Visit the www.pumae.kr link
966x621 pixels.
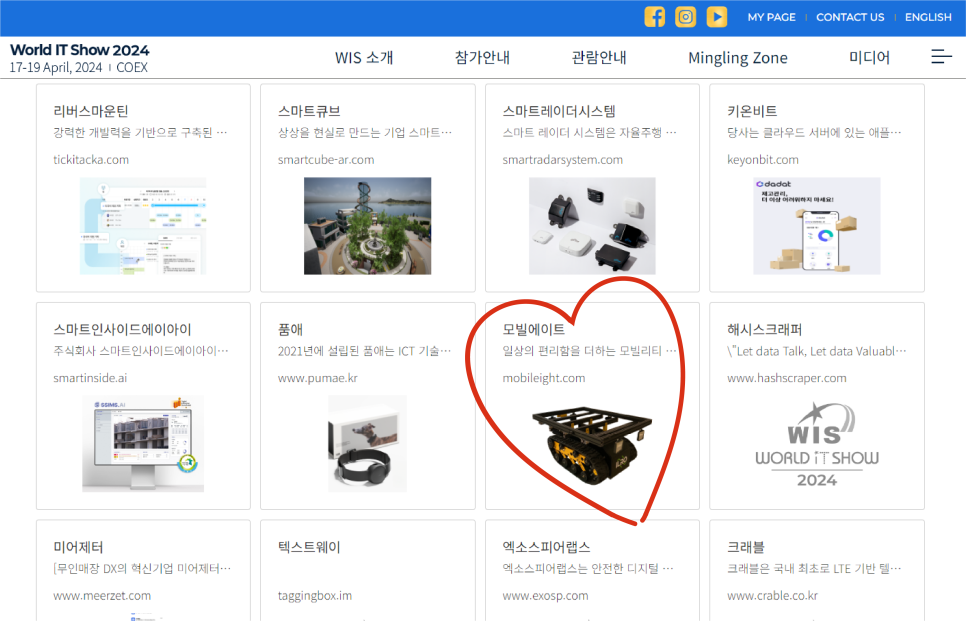pos(317,378)
